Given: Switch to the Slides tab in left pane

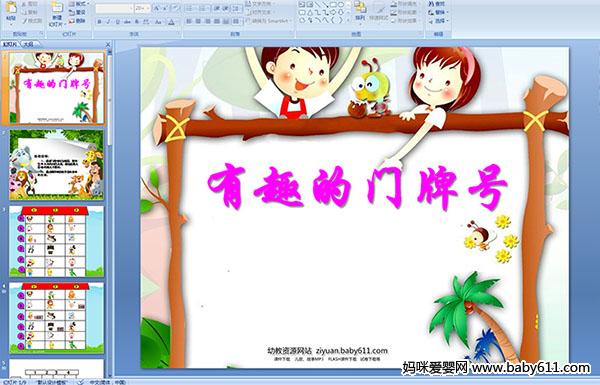Looking at the screenshot, I should coord(10,44).
